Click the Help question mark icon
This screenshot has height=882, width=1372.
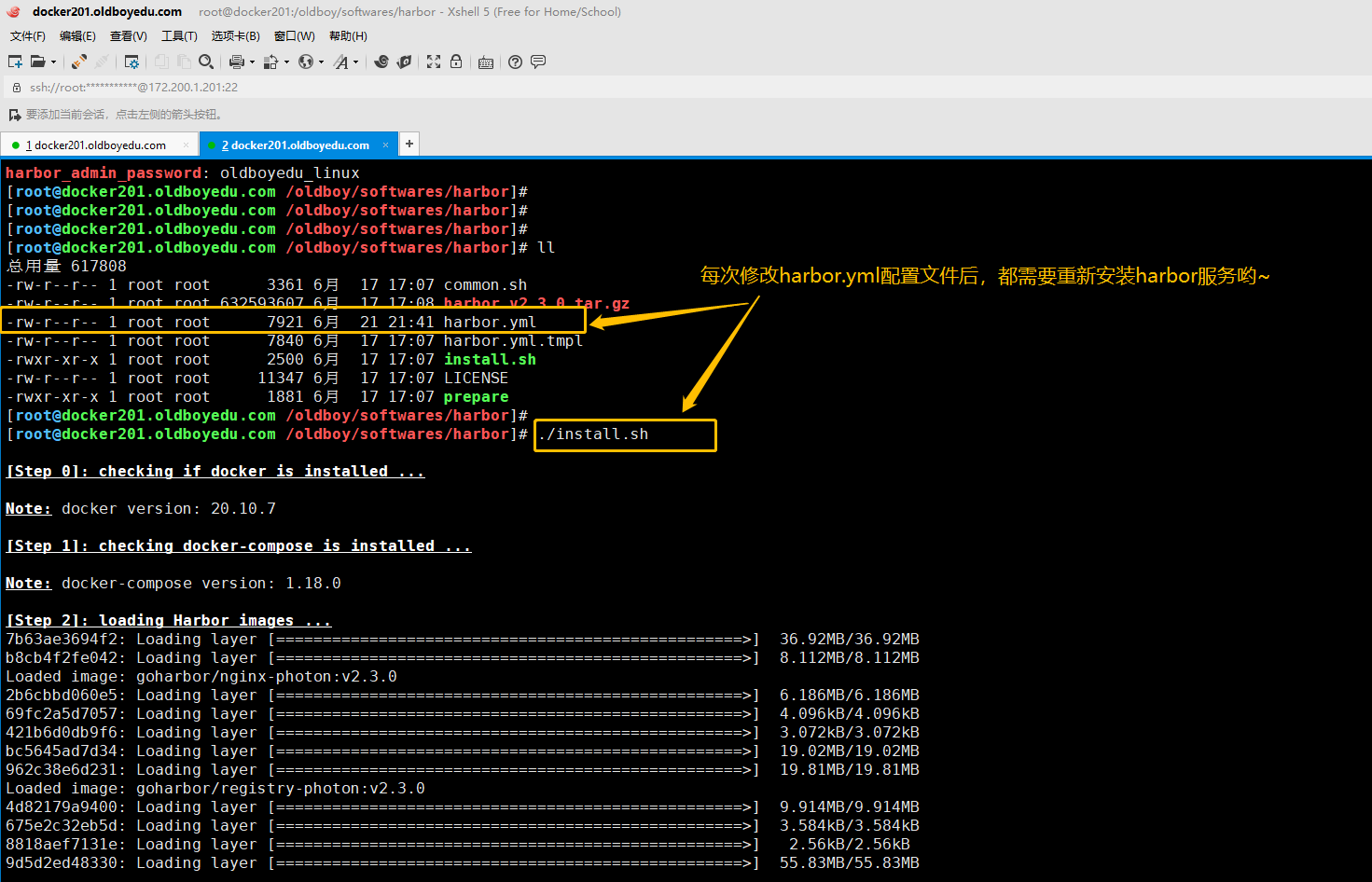515,62
